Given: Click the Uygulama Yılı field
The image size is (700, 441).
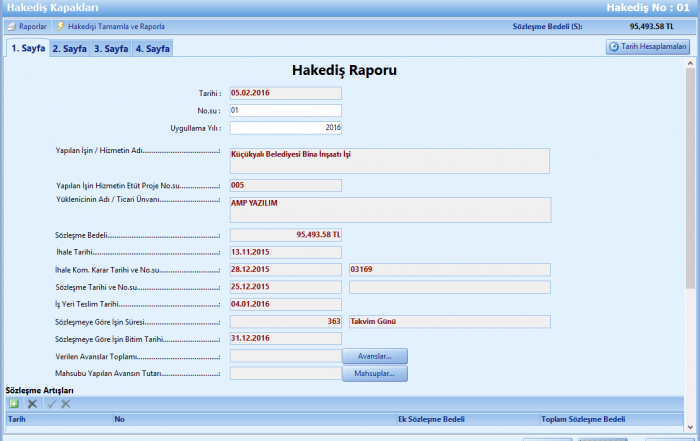Looking at the screenshot, I should coord(285,128).
